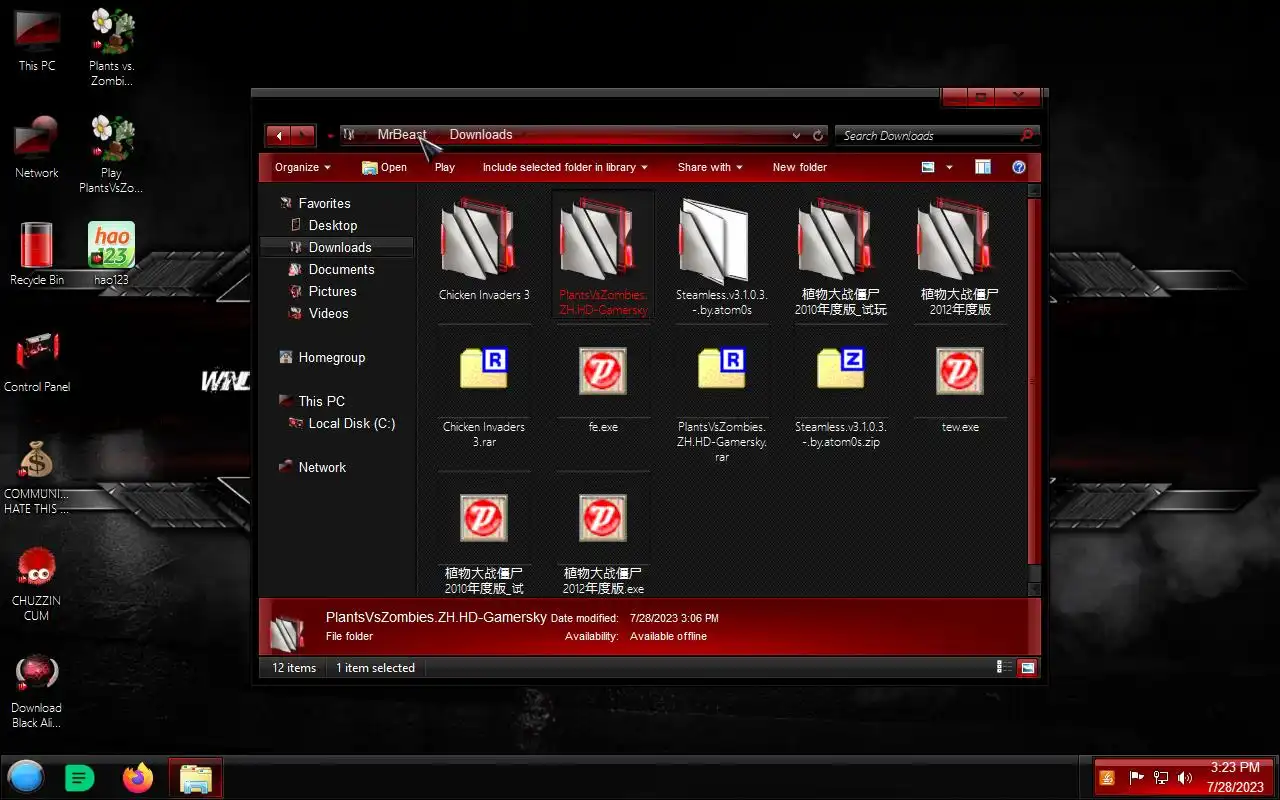The image size is (1280, 800).
Task: Select the fe.exe file
Action: [603, 388]
